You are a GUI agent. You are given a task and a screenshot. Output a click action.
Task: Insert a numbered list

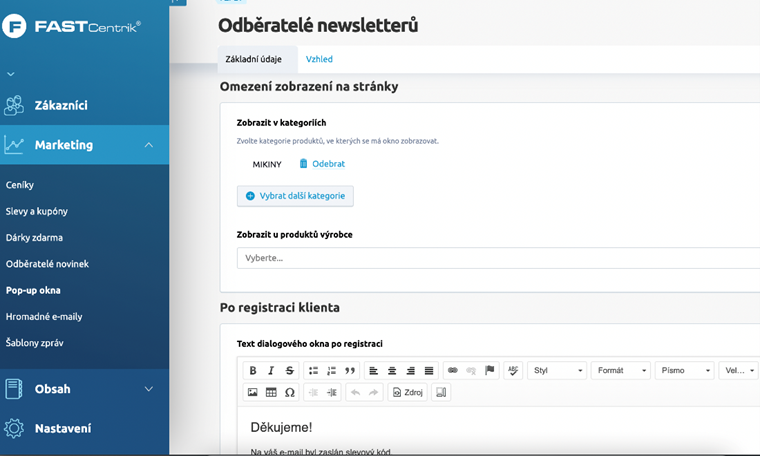[x=332, y=371]
